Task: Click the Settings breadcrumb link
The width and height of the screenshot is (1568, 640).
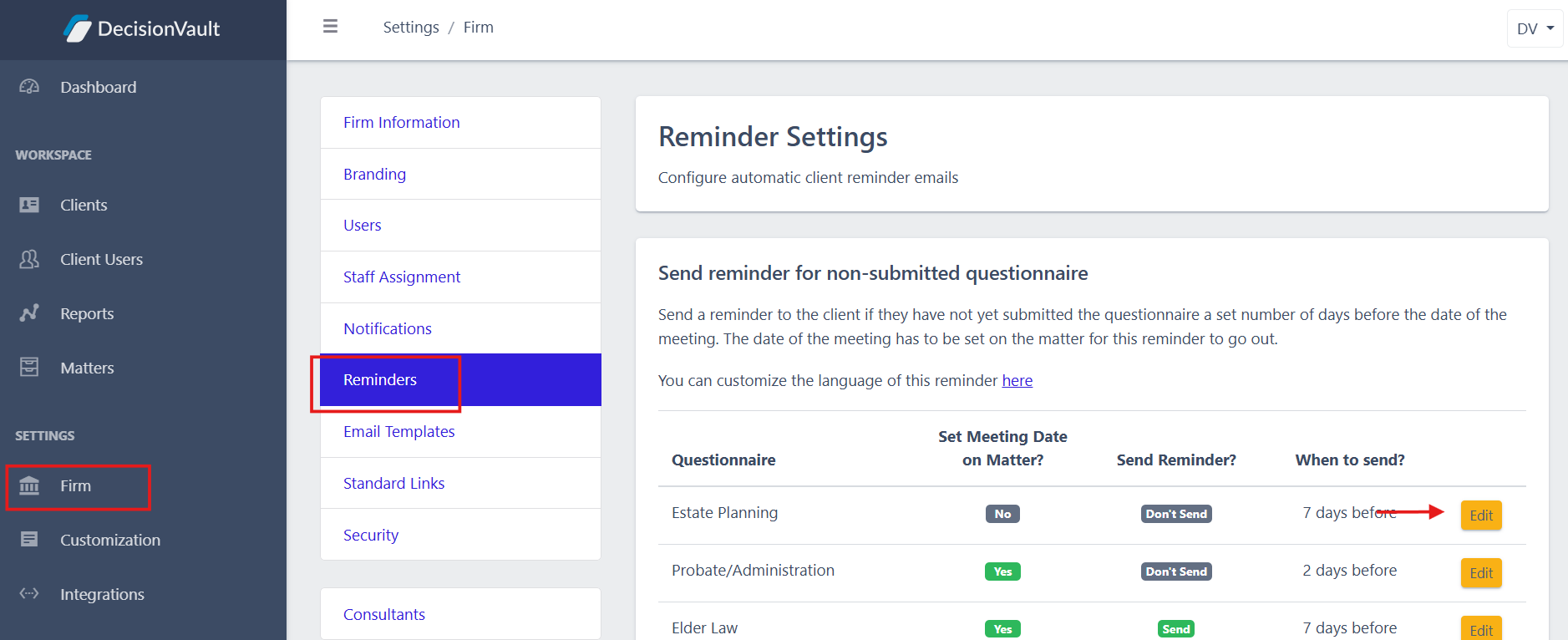Action: point(411,28)
